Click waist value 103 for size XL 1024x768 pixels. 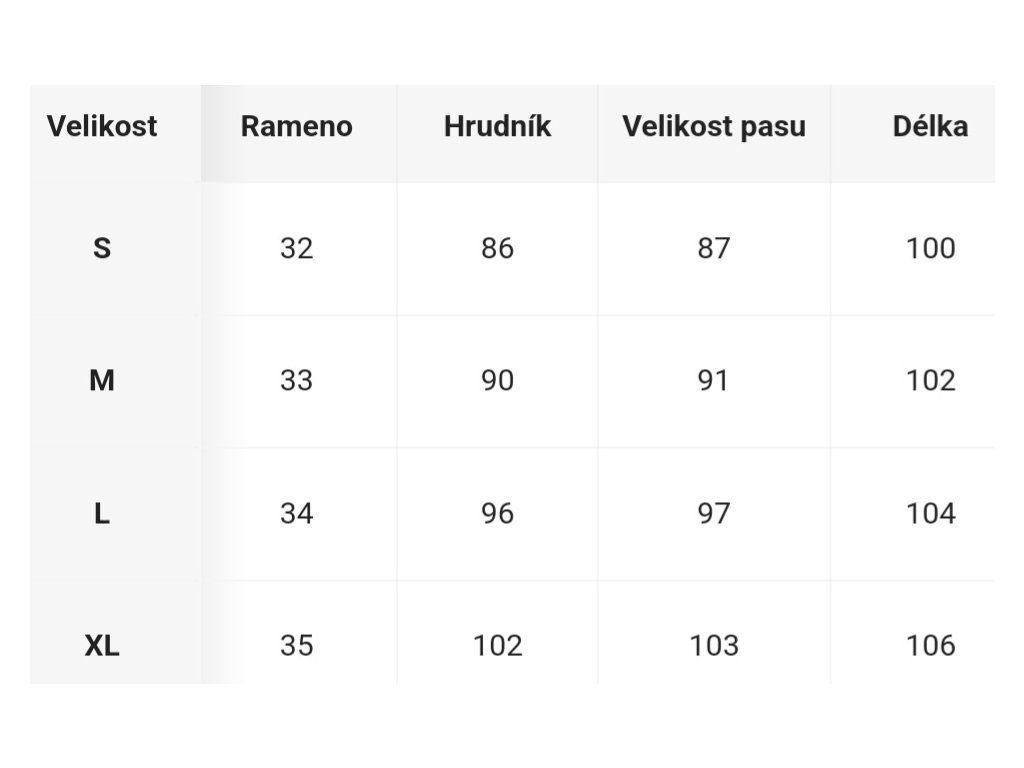point(714,646)
